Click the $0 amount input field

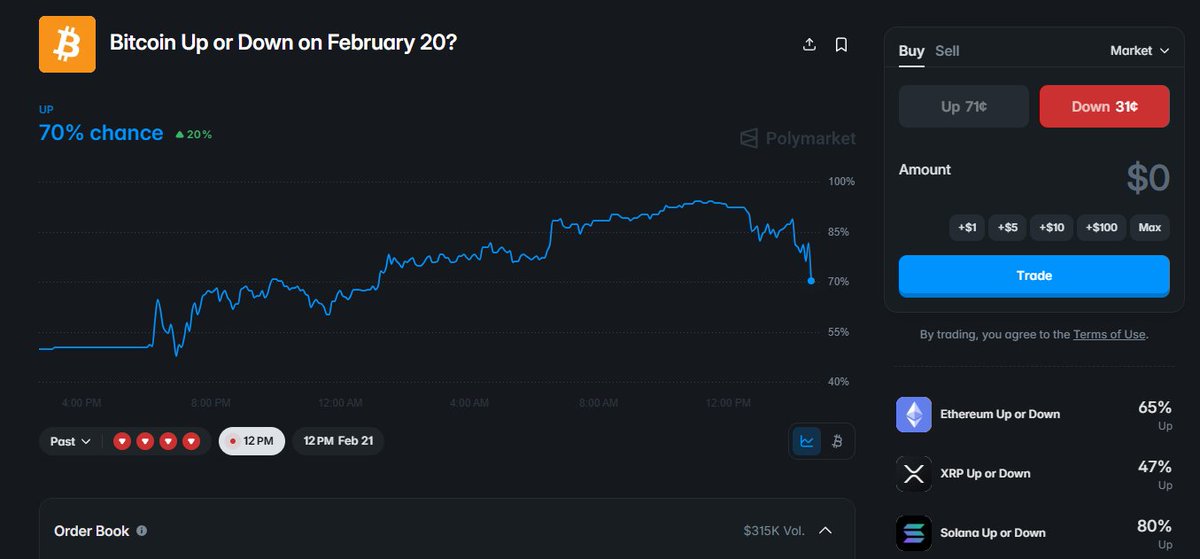click(x=1147, y=178)
